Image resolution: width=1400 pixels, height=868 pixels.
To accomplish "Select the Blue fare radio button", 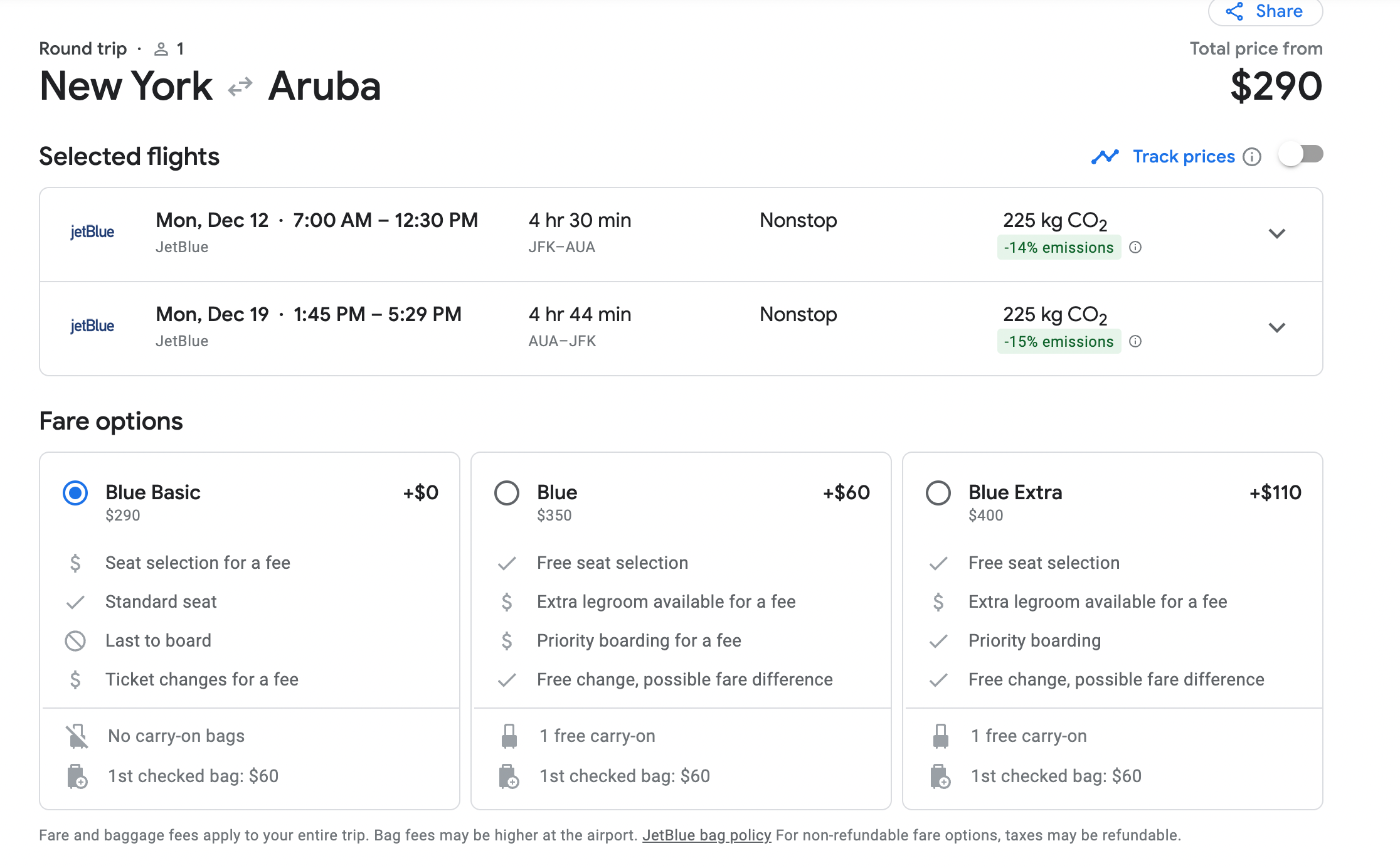I will coord(507,493).
